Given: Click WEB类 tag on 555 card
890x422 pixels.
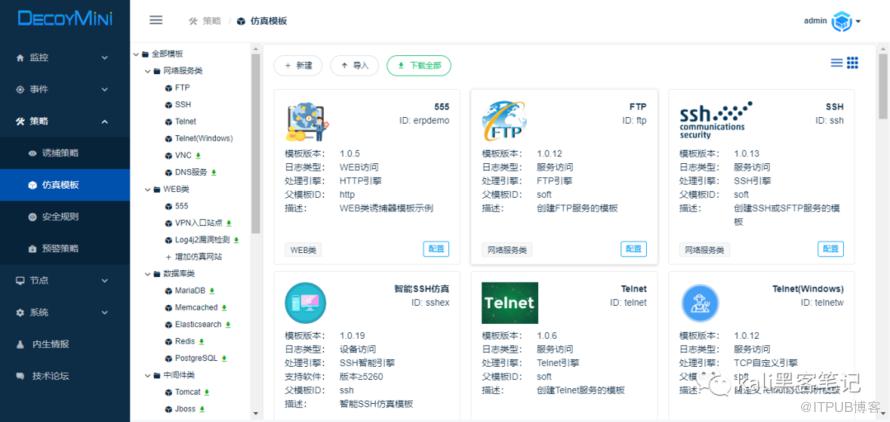Looking at the screenshot, I should 303,249.
